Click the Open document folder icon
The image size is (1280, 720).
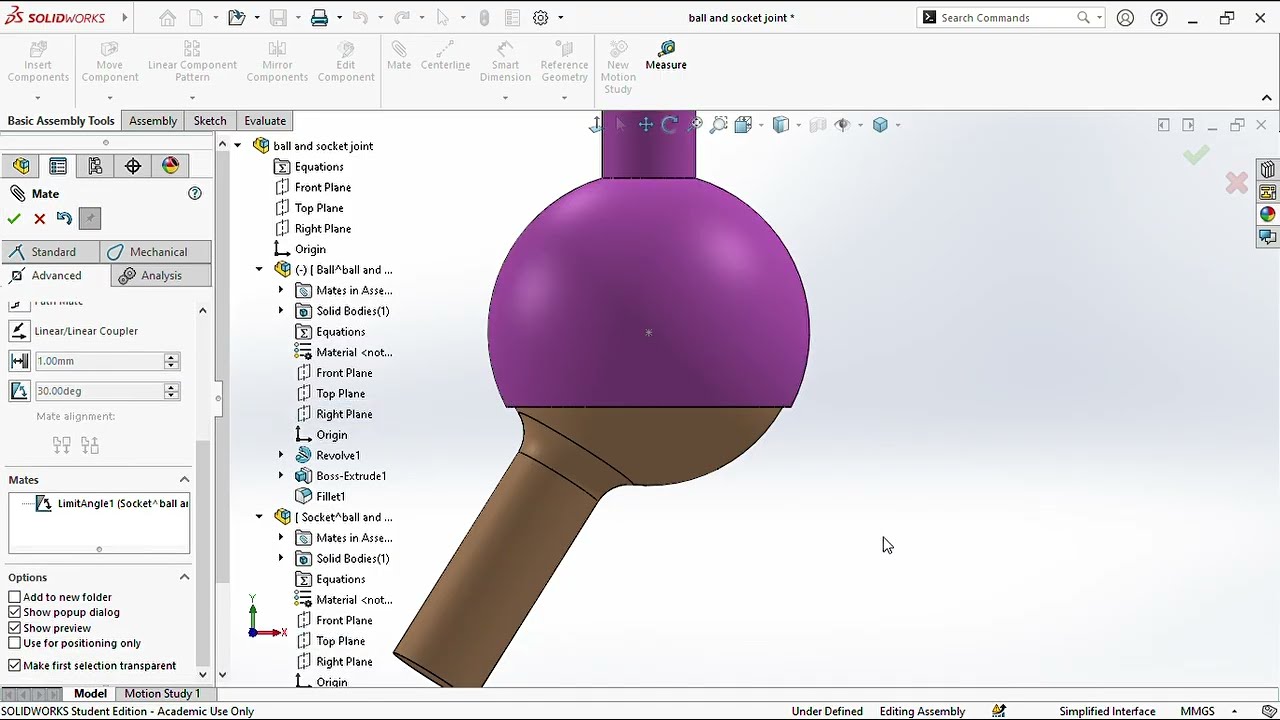point(236,17)
